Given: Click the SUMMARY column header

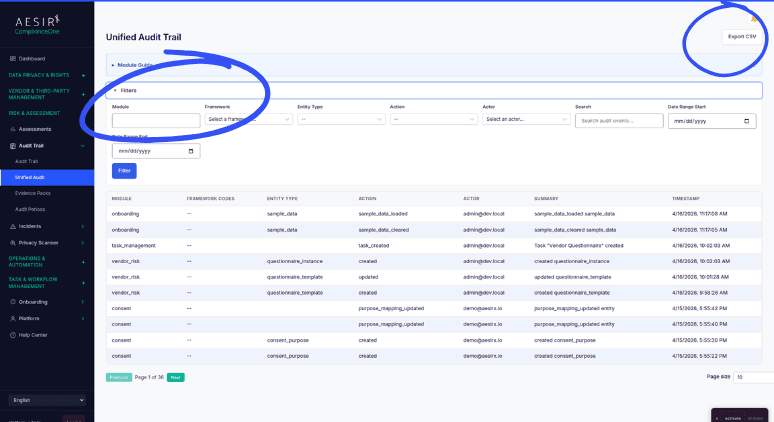Looking at the screenshot, I should (546, 199).
